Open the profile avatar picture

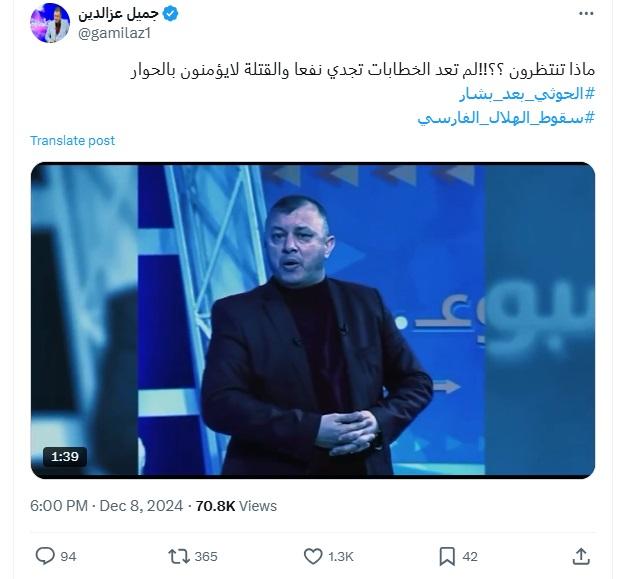tap(50, 23)
